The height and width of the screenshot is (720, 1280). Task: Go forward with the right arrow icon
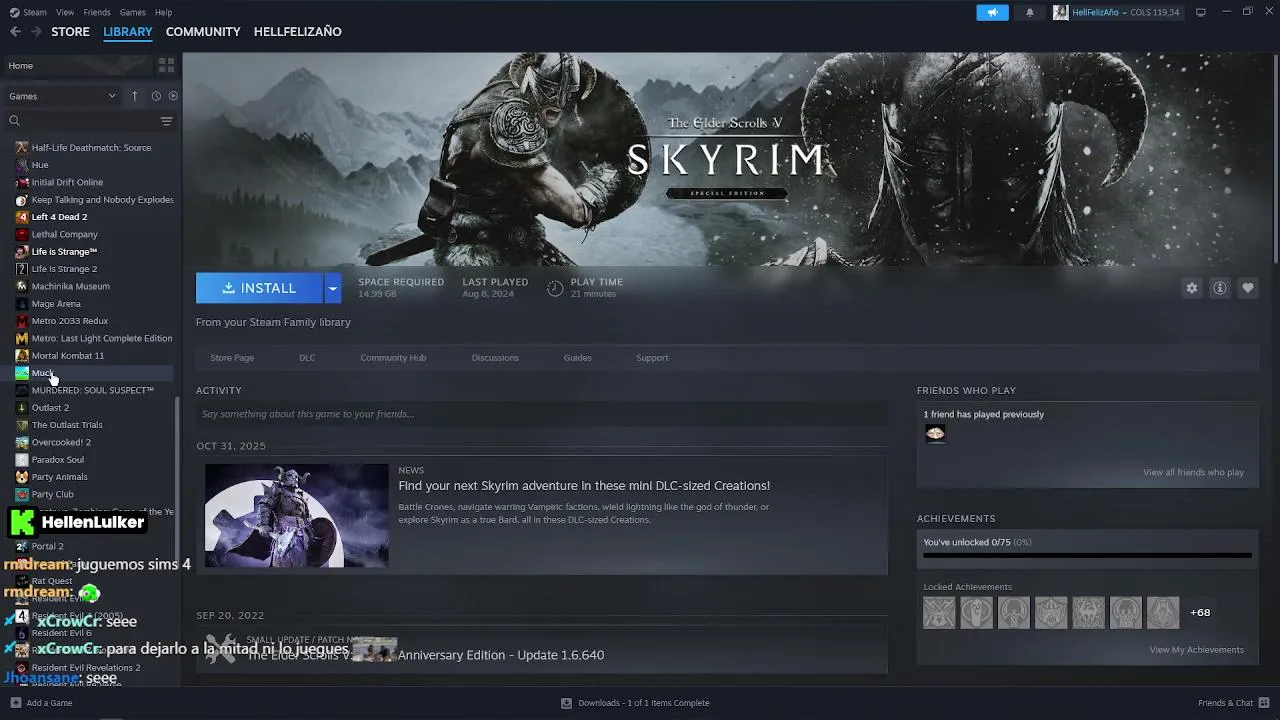click(36, 32)
